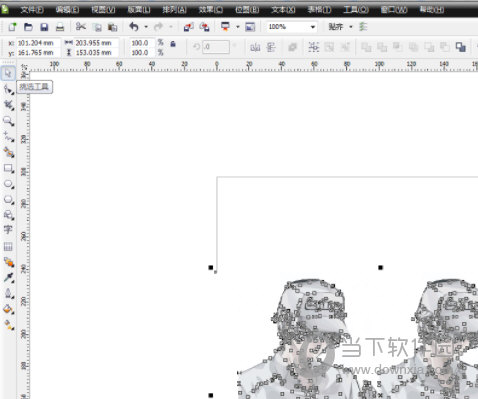Viewport: 478px width, 399px height.
Task: Choose the Zoom magnifier tool
Action: [8, 121]
